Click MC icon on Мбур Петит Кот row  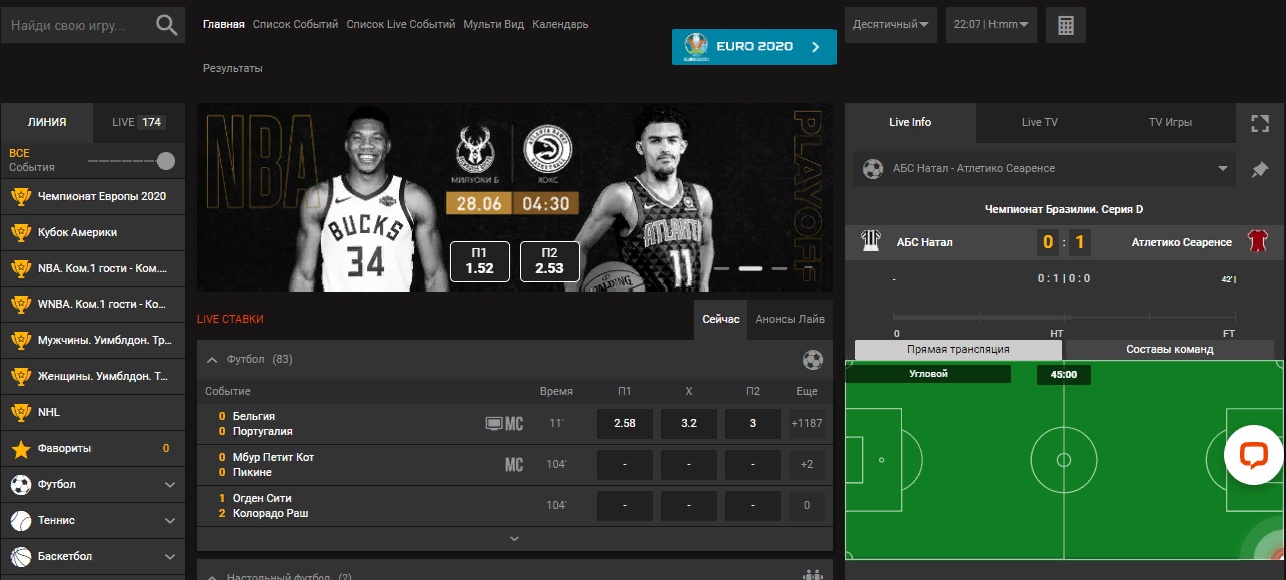tap(514, 465)
